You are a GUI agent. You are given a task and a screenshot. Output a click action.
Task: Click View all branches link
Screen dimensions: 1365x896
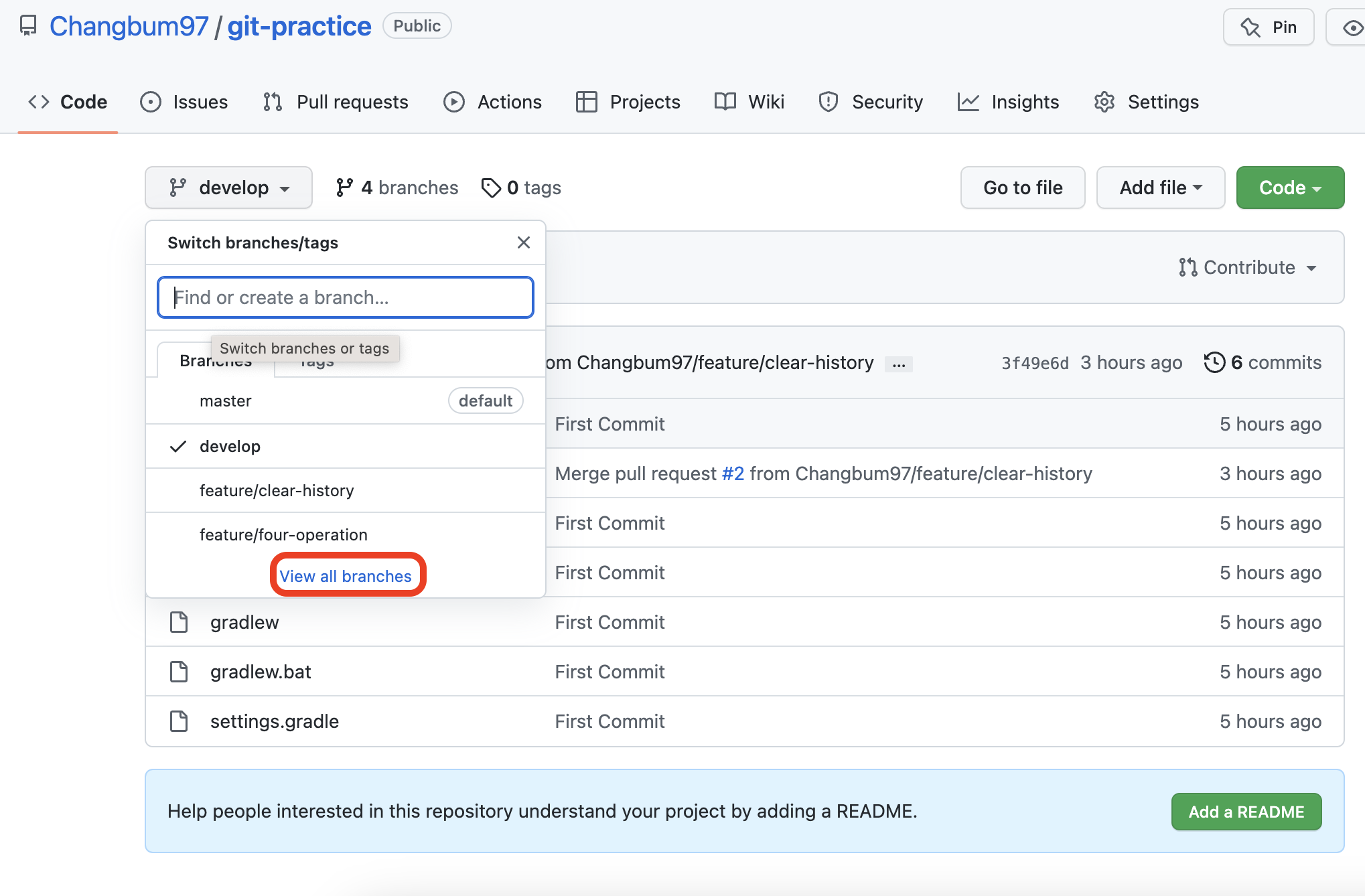pyautogui.click(x=346, y=576)
